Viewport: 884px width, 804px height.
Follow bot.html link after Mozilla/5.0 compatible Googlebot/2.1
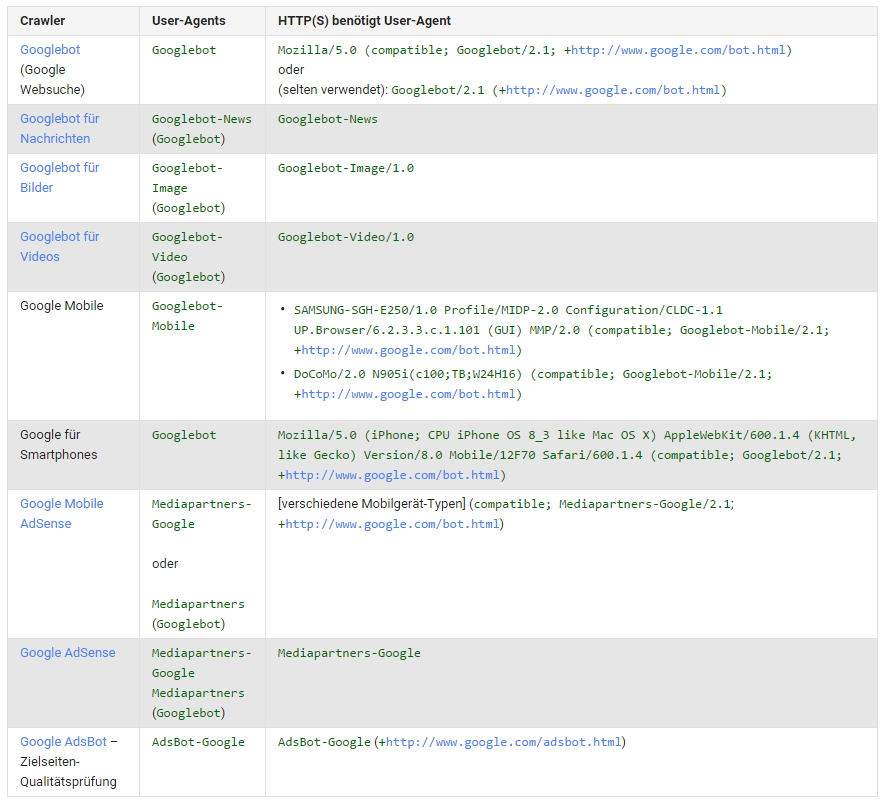(x=678, y=50)
